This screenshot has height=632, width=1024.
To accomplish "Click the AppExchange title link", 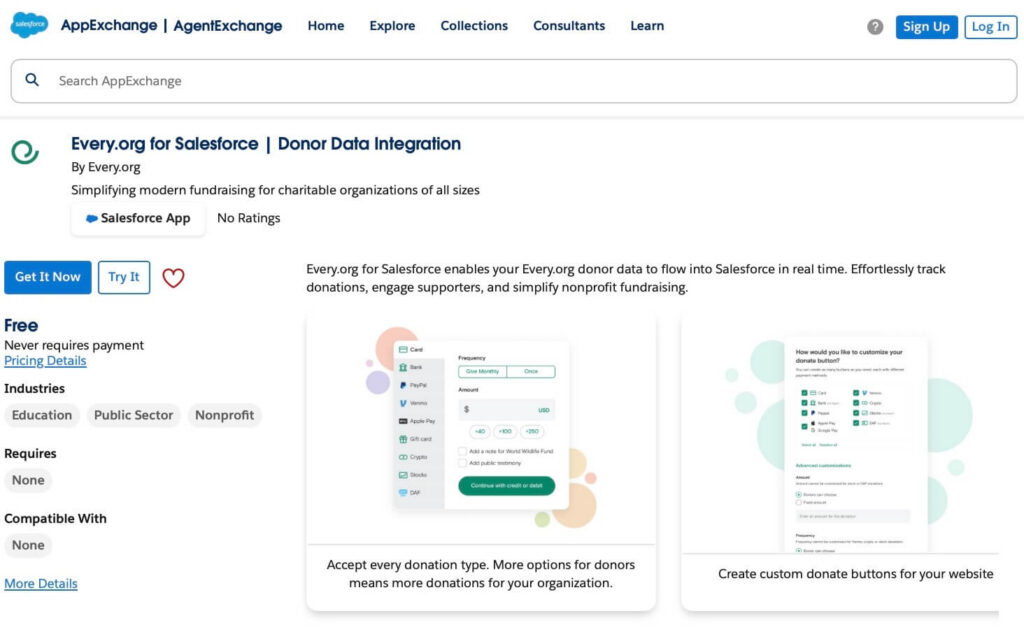I will [x=109, y=25].
